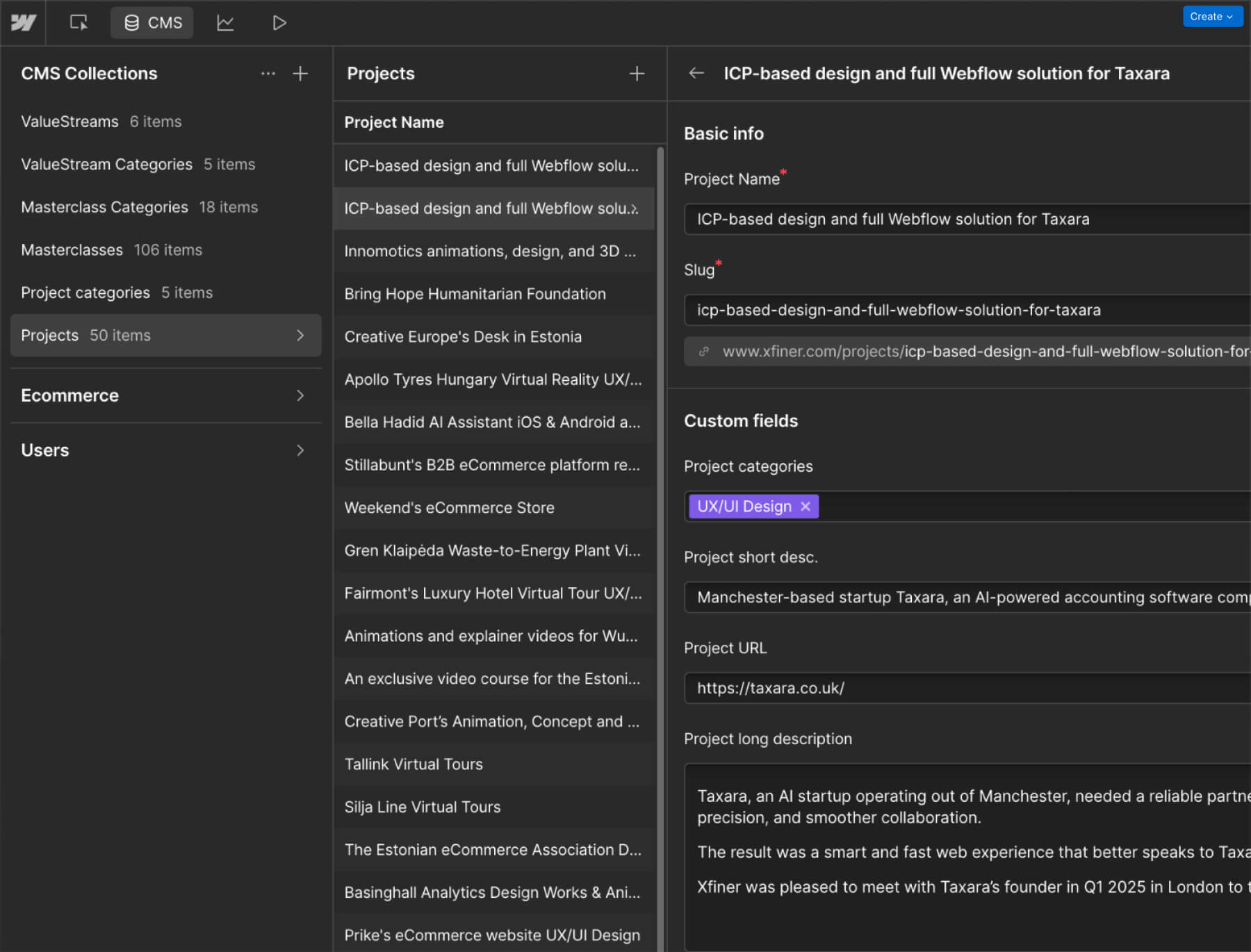Select Stillabunt's B2B eCommerce project

493,465
